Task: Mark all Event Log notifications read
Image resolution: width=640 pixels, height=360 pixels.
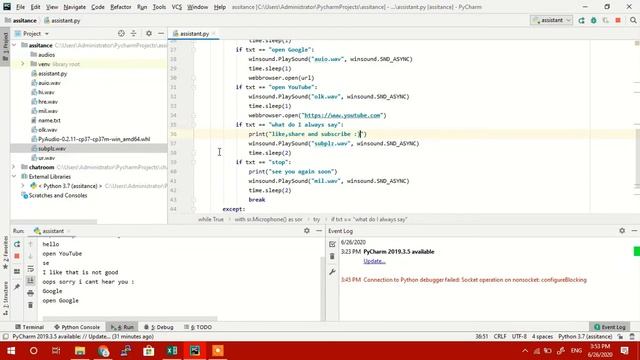Action: [x=332, y=244]
